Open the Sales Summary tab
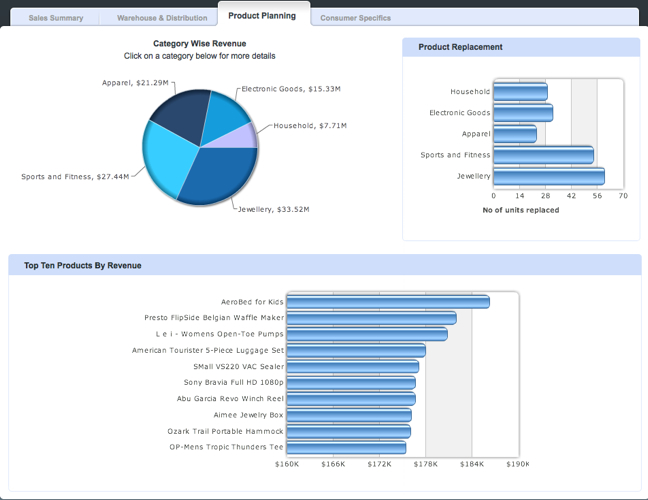This screenshot has width=648, height=500. pos(56,18)
